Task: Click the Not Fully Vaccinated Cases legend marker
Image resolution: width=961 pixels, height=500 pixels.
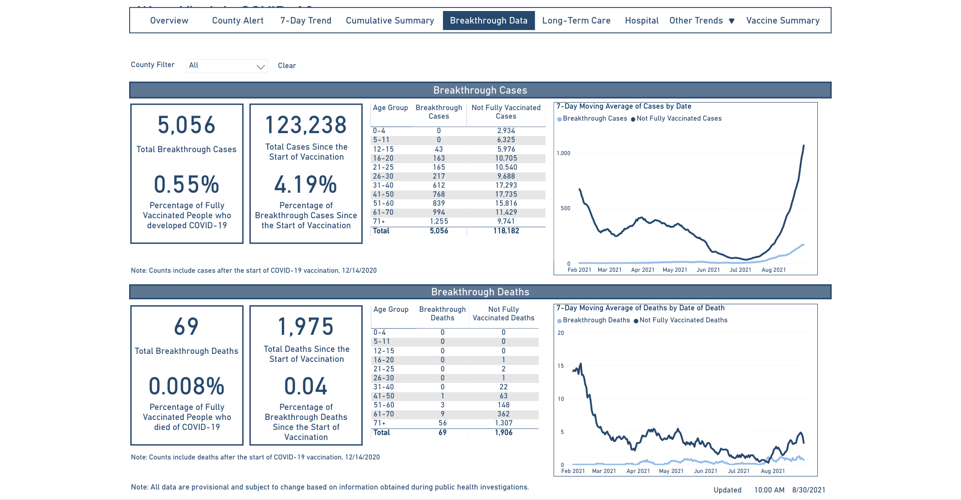Action: pyautogui.click(x=634, y=119)
